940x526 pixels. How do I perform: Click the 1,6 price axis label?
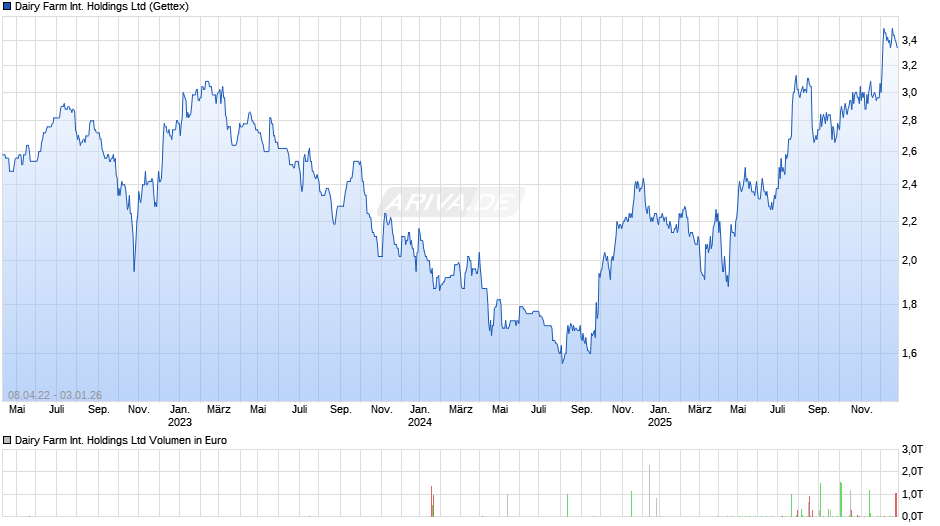(x=909, y=353)
